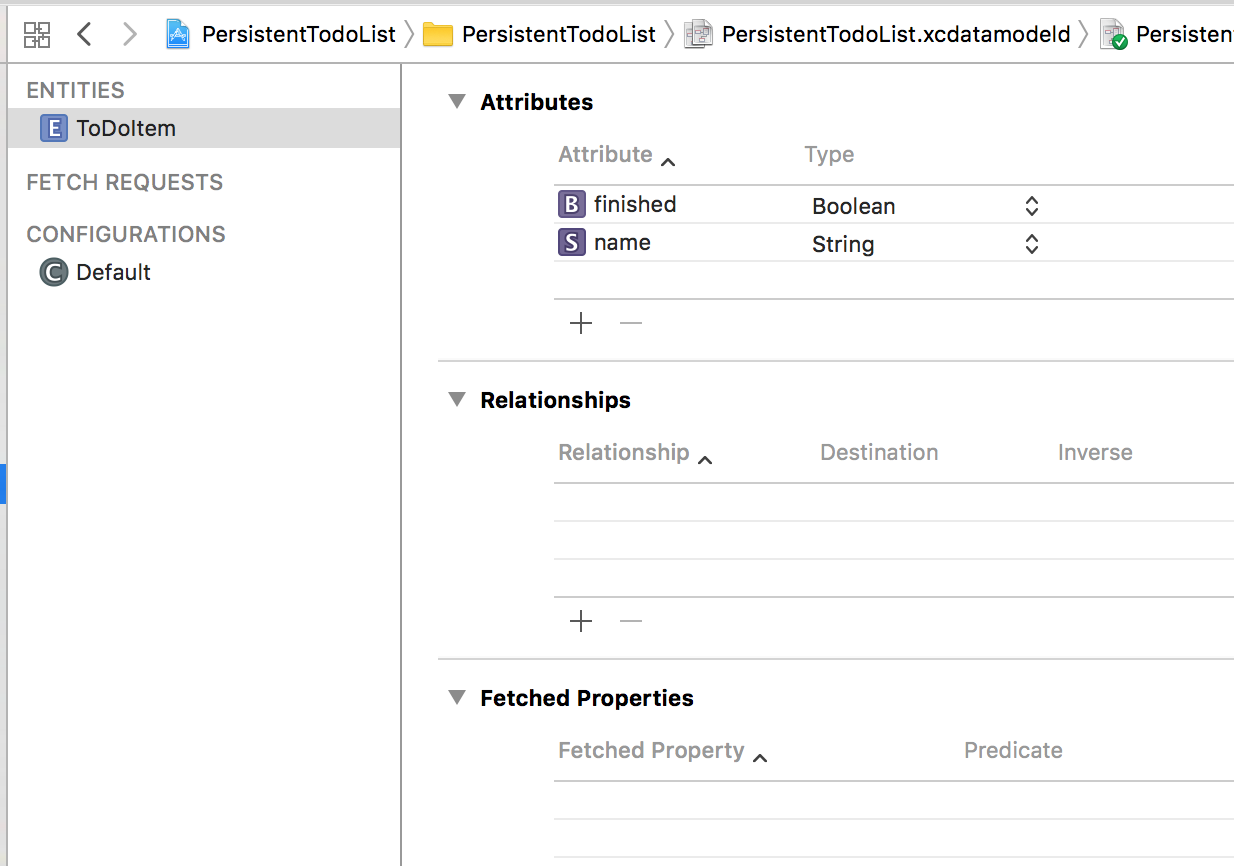The width and height of the screenshot is (1234, 866).
Task: Select the ToDoItem entity
Action: (x=125, y=128)
